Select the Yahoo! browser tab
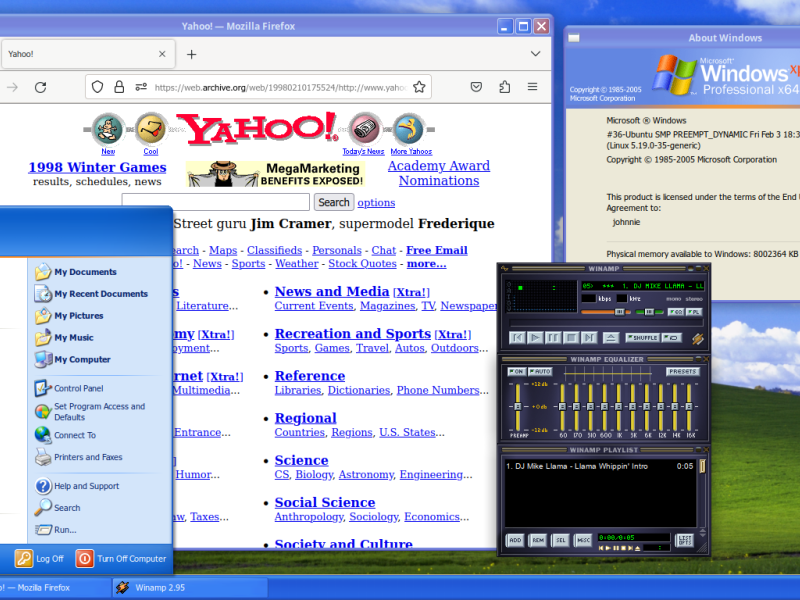 coord(88,54)
